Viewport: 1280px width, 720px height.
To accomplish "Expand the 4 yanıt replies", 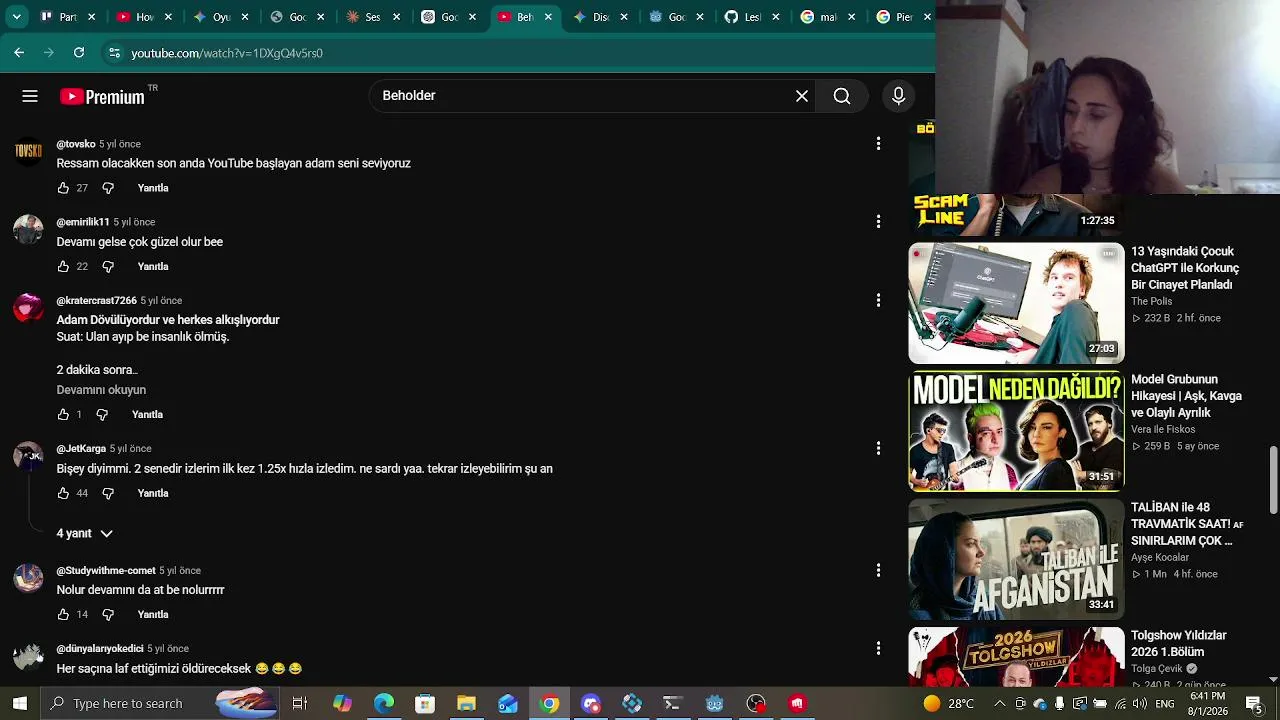I will pyautogui.click(x=85, y=534).
